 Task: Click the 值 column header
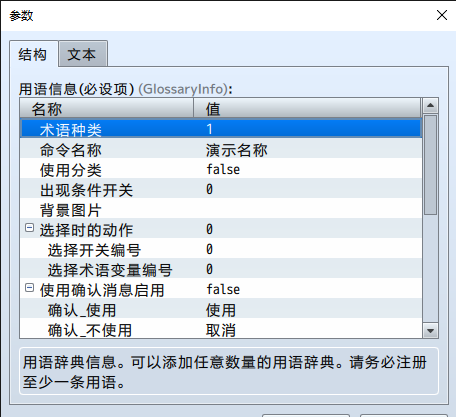point(307,108)
